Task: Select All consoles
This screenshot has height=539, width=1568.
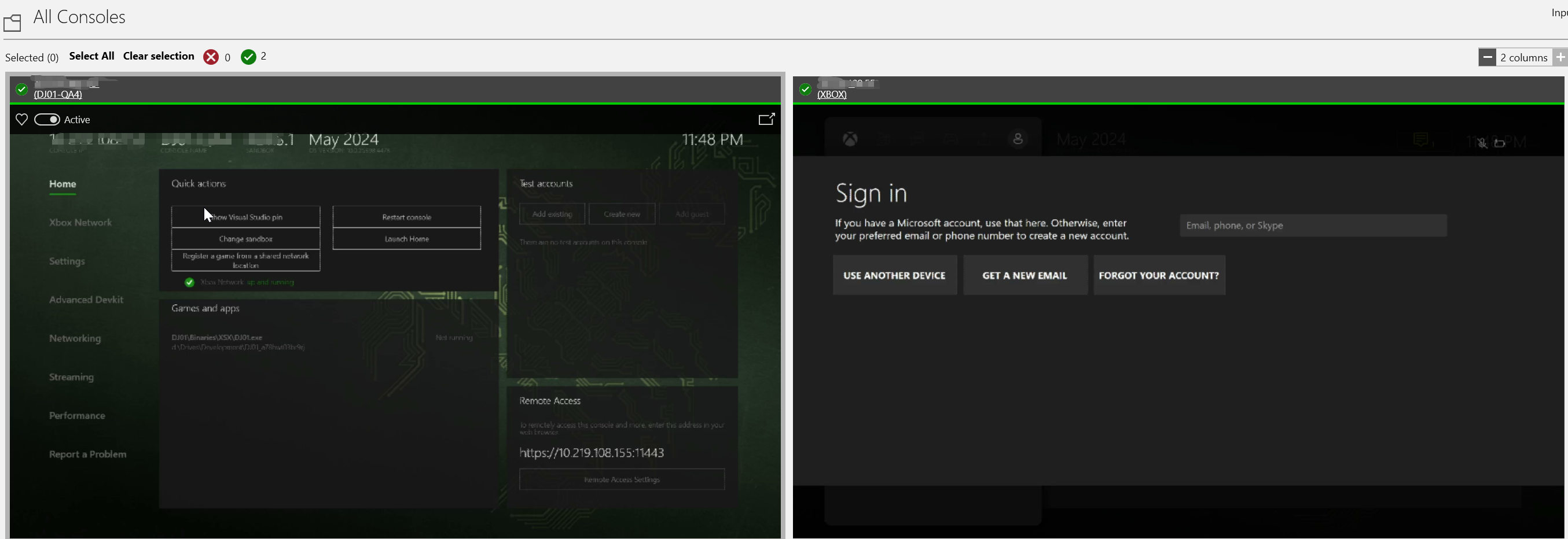Action: pyautogui.click(x=91, y=56)
